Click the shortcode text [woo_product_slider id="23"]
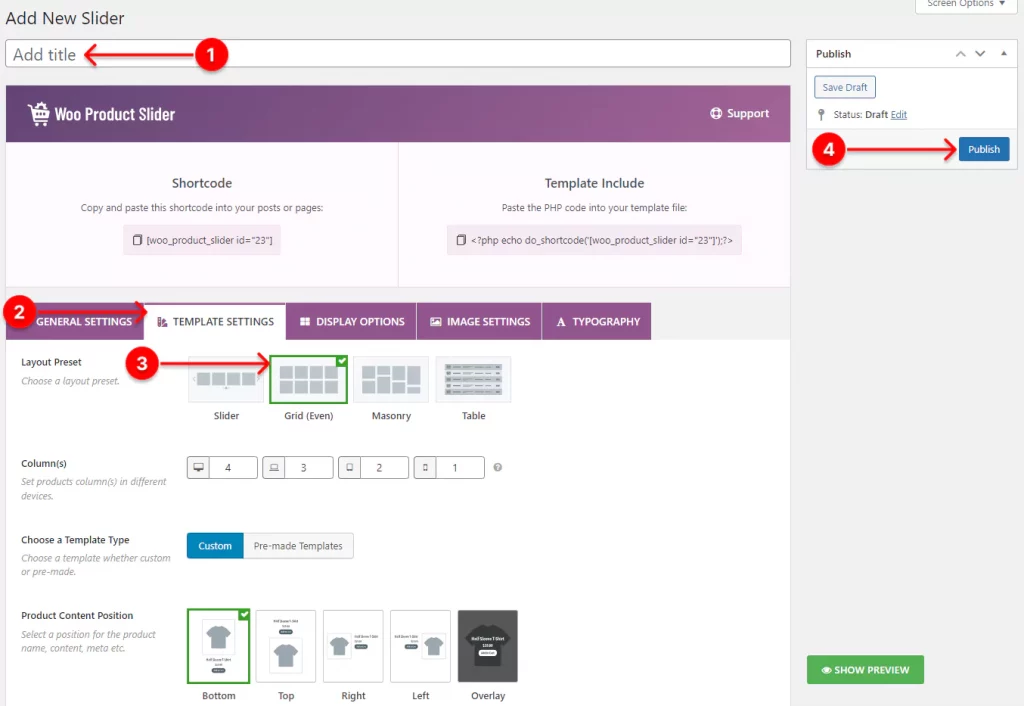Image resolution: width=1024 pixels, height=706 pixels. [x=209, y=240]
